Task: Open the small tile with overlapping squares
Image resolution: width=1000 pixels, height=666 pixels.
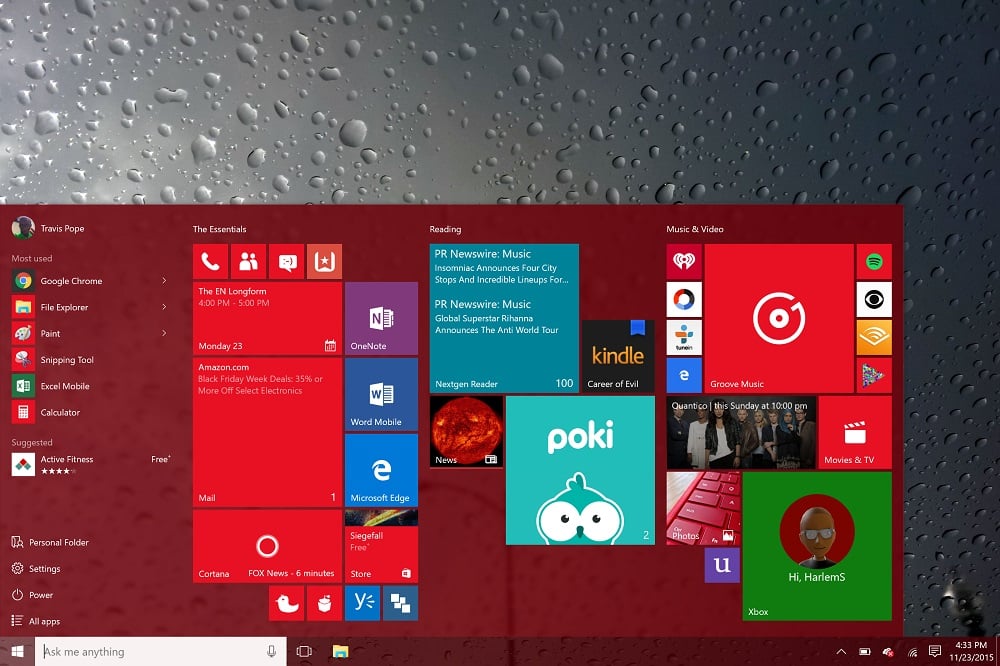Action: click(401, 603)
